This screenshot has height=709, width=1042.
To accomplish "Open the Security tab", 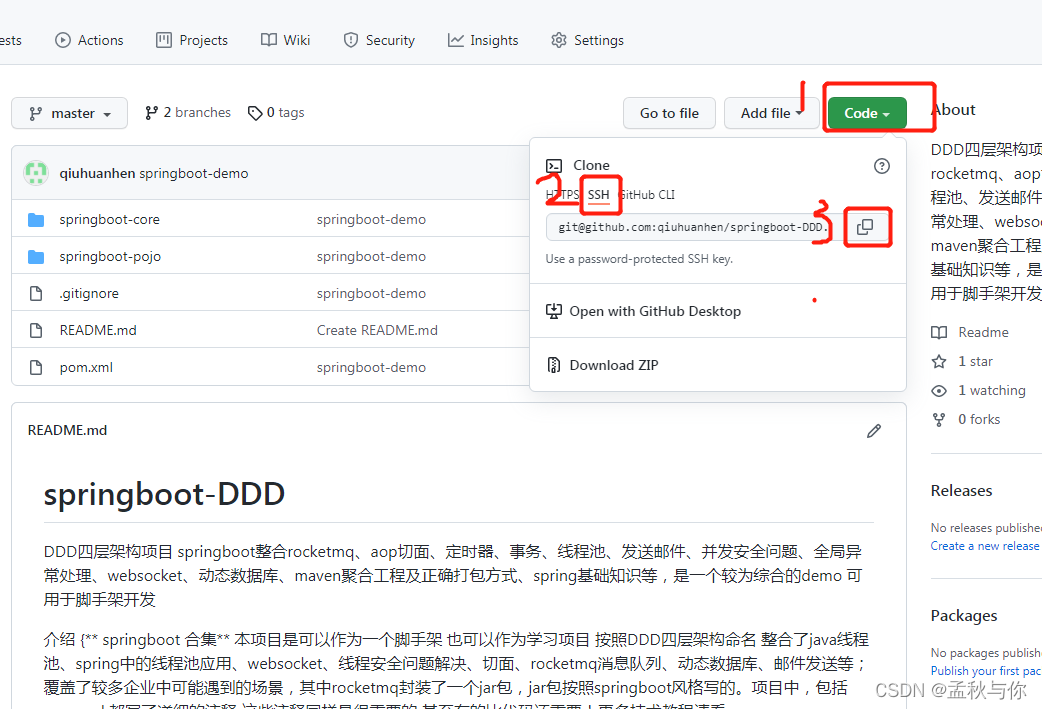I will pyautogui.click(x=379, y=40).
